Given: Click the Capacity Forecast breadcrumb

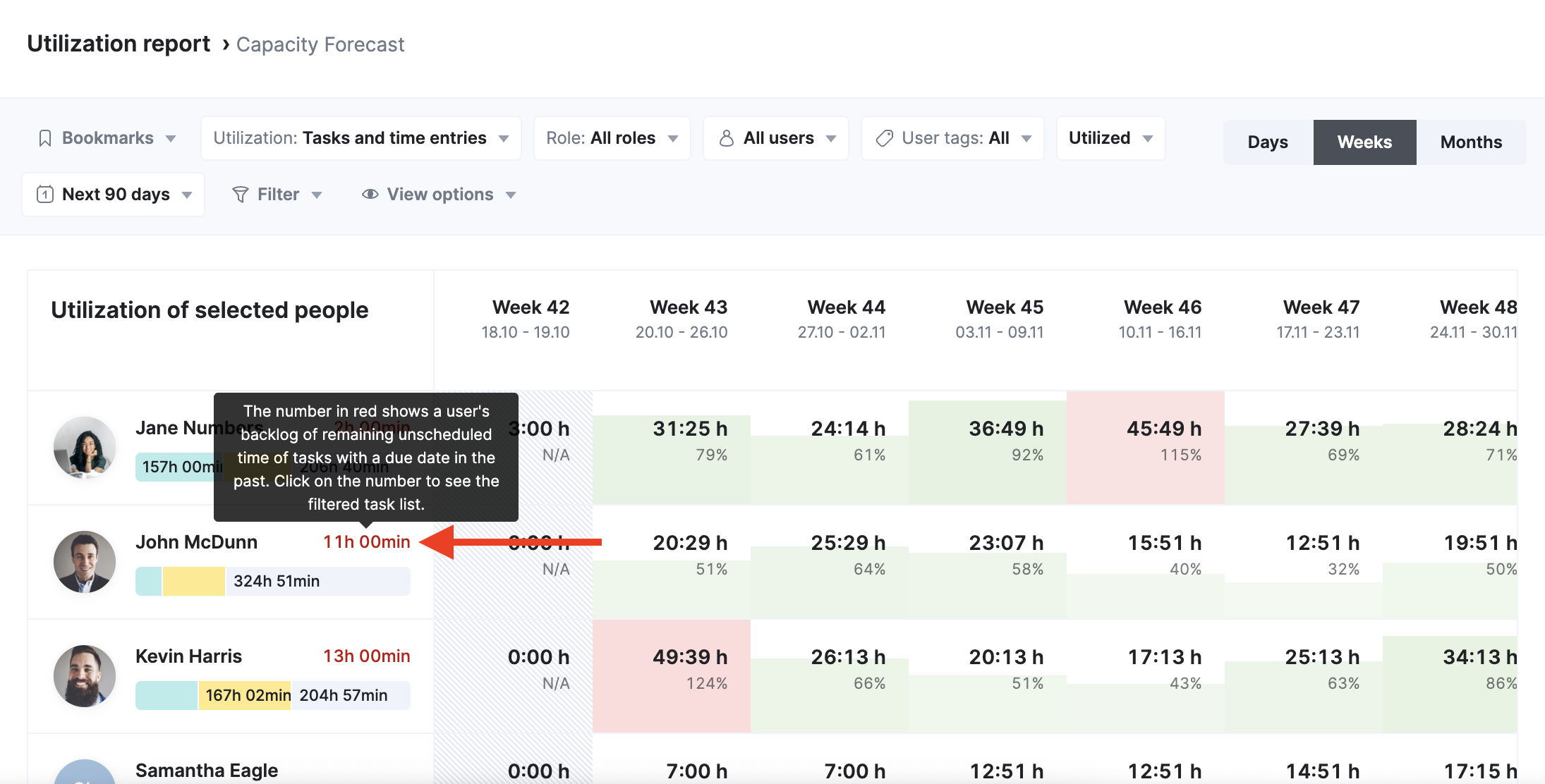Looking at the screenshot, I should pyautogui.click(x=320, y=44).
